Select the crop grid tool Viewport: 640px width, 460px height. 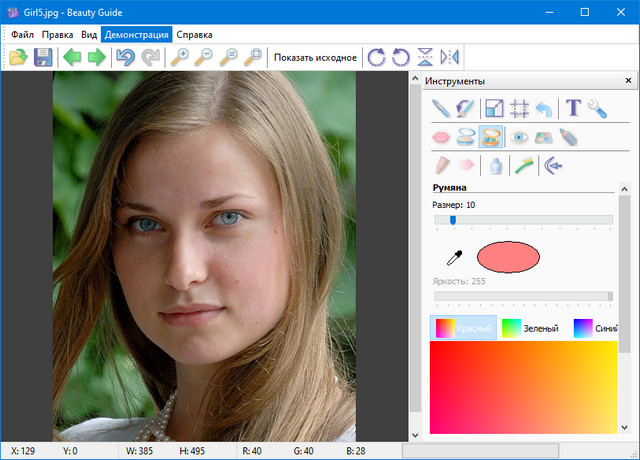point(519,108)
